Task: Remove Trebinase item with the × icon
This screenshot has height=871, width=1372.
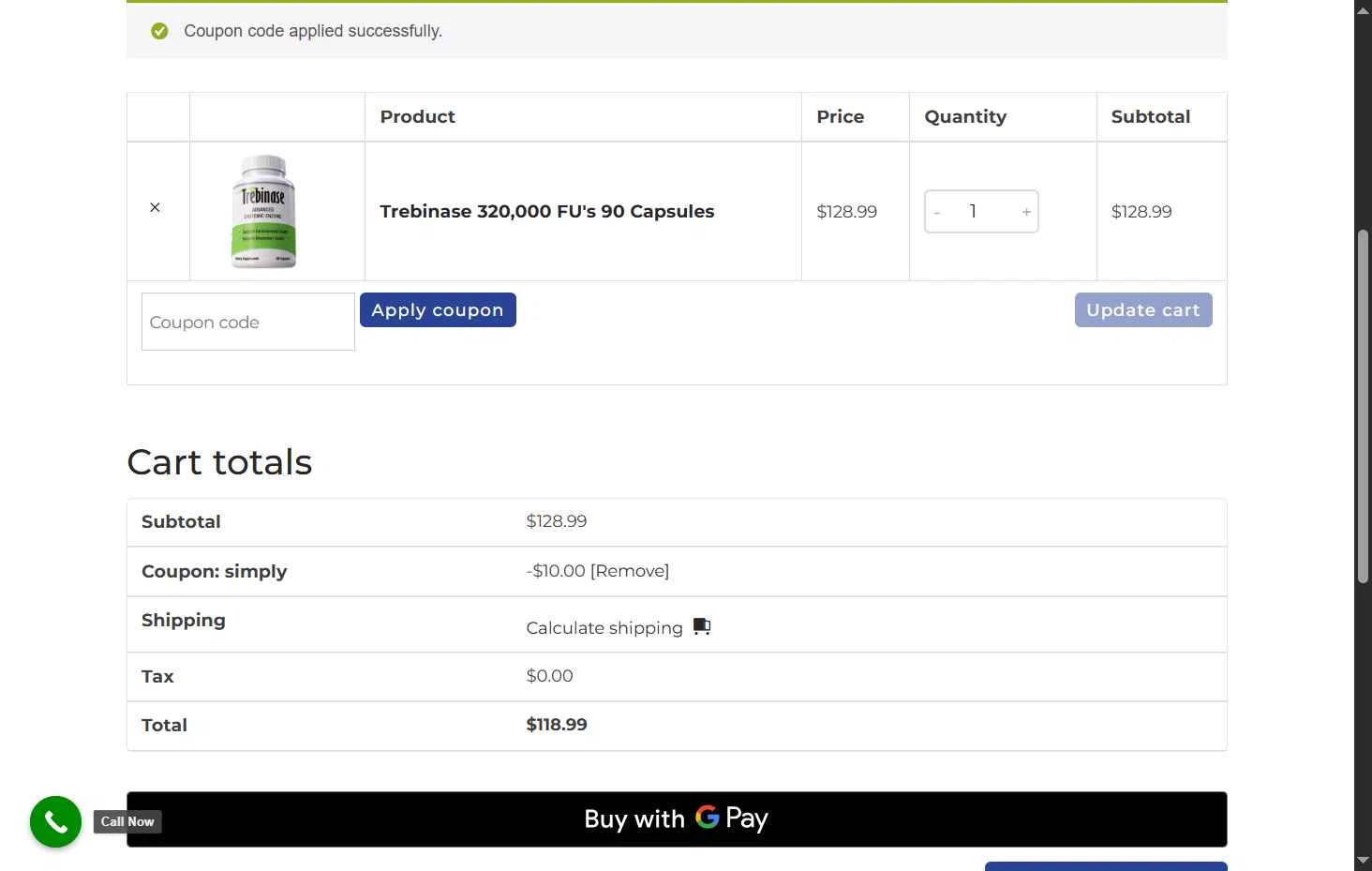Action: pyautogui.click(x=155, y=207)
